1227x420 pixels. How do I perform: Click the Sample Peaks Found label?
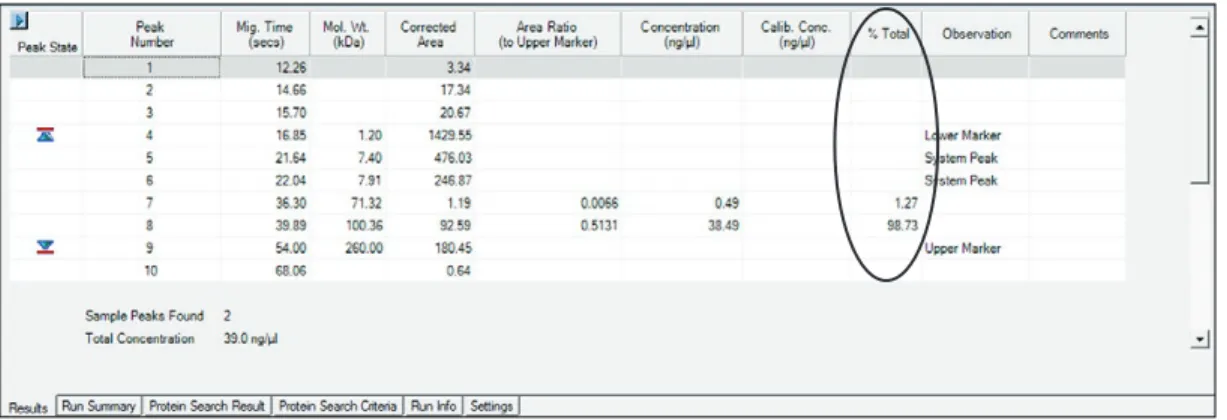click(146, 316)
